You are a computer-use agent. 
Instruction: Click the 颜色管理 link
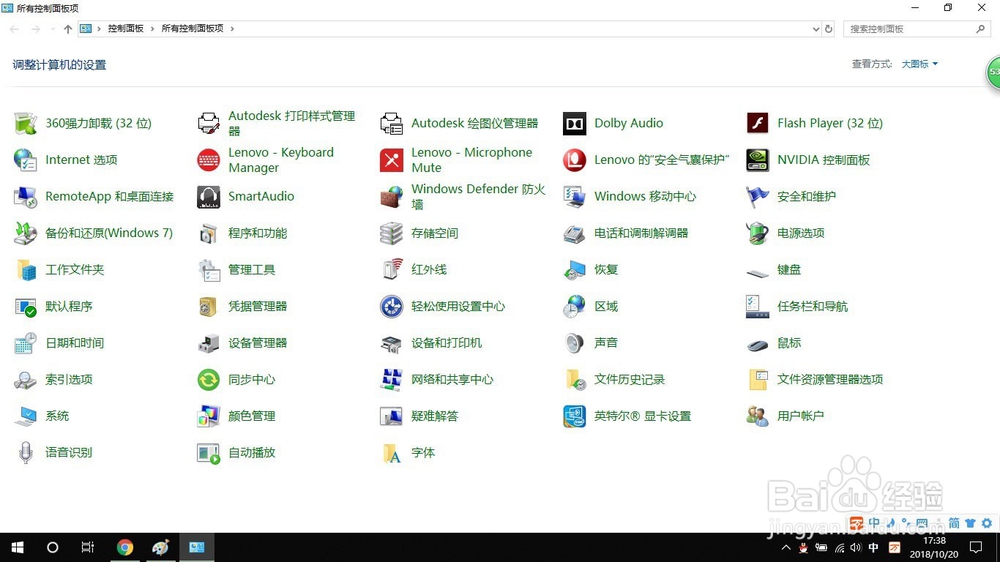[252, 416]
